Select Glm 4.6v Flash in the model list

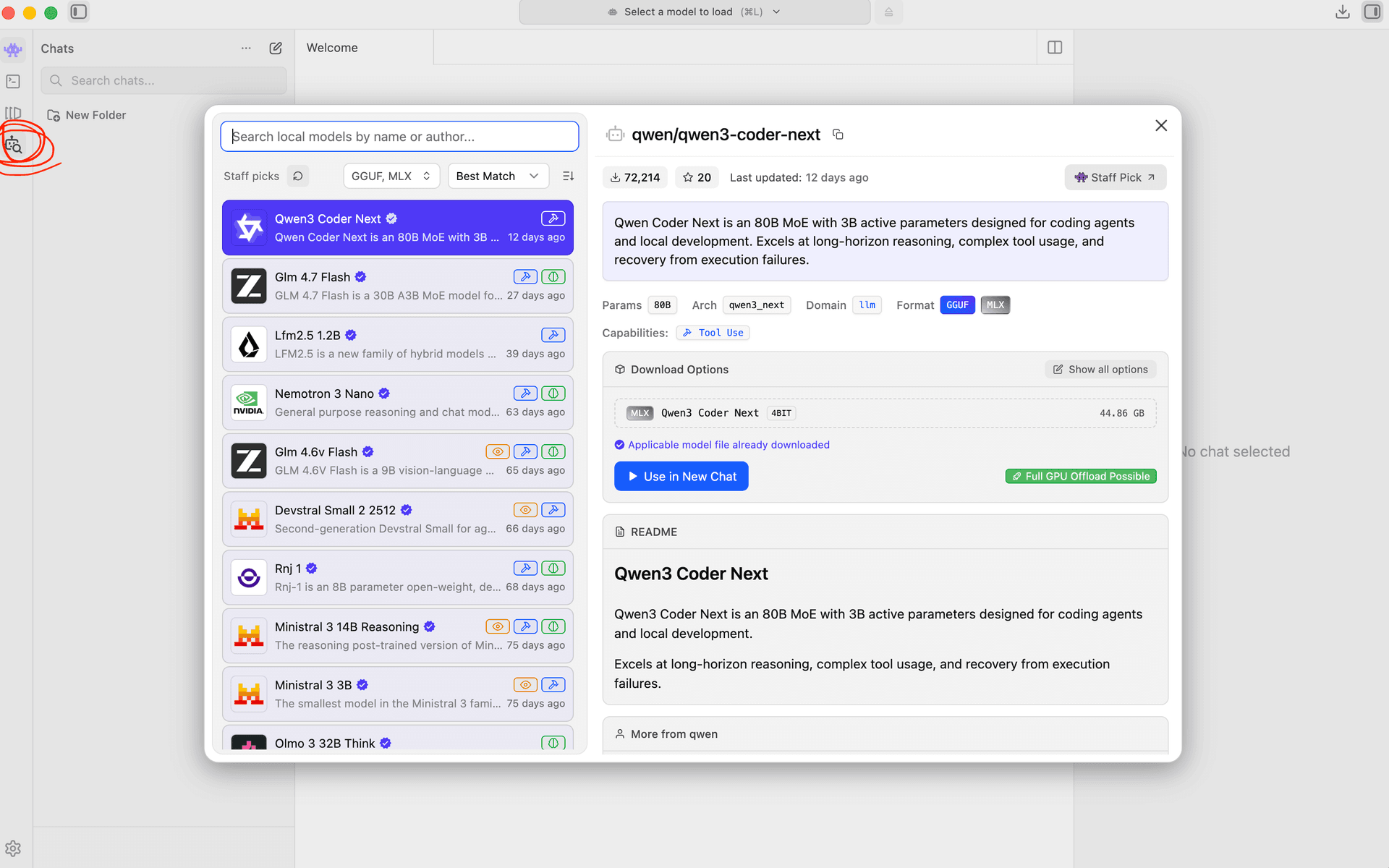coord(398,461)
